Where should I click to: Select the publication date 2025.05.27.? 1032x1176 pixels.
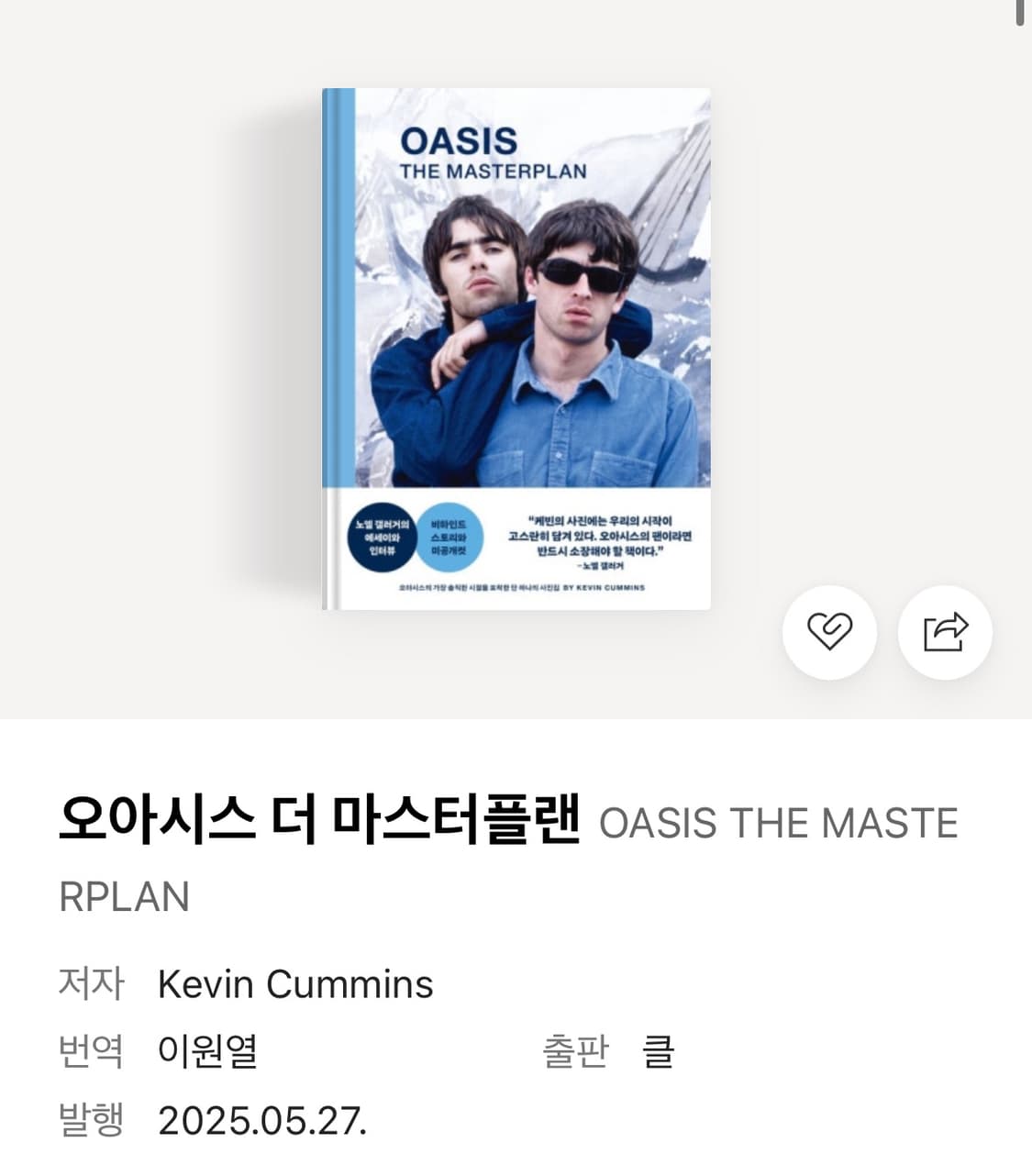262,1120
